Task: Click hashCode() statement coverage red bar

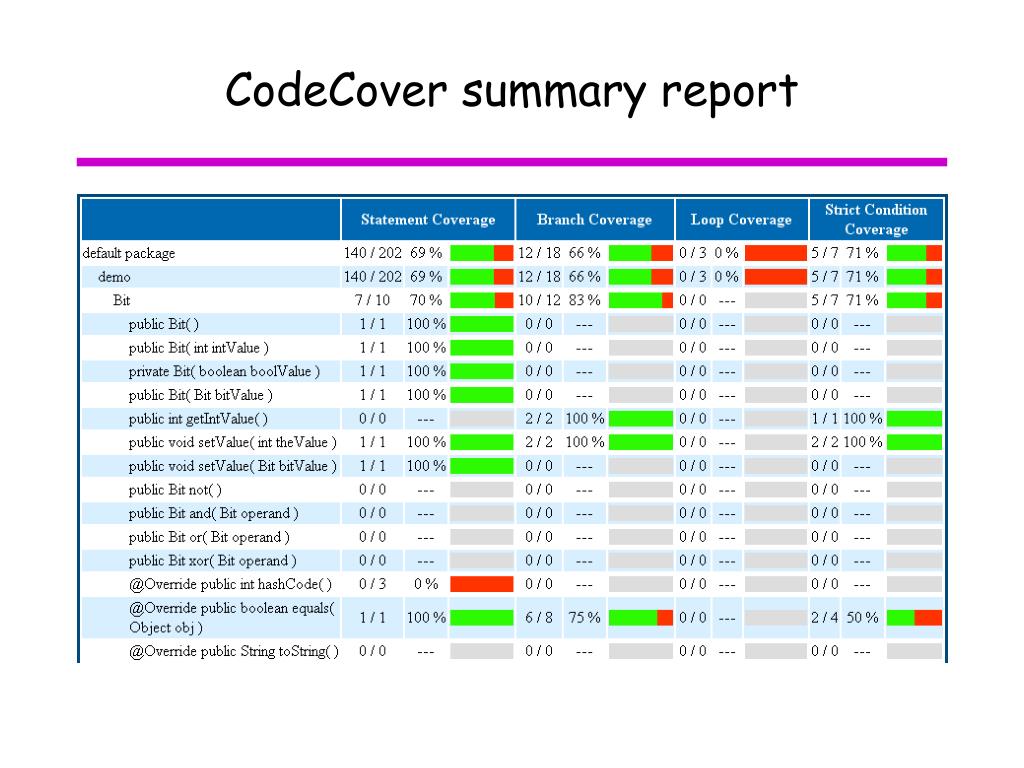Action: pyautogui.click(x=482, y=584)
